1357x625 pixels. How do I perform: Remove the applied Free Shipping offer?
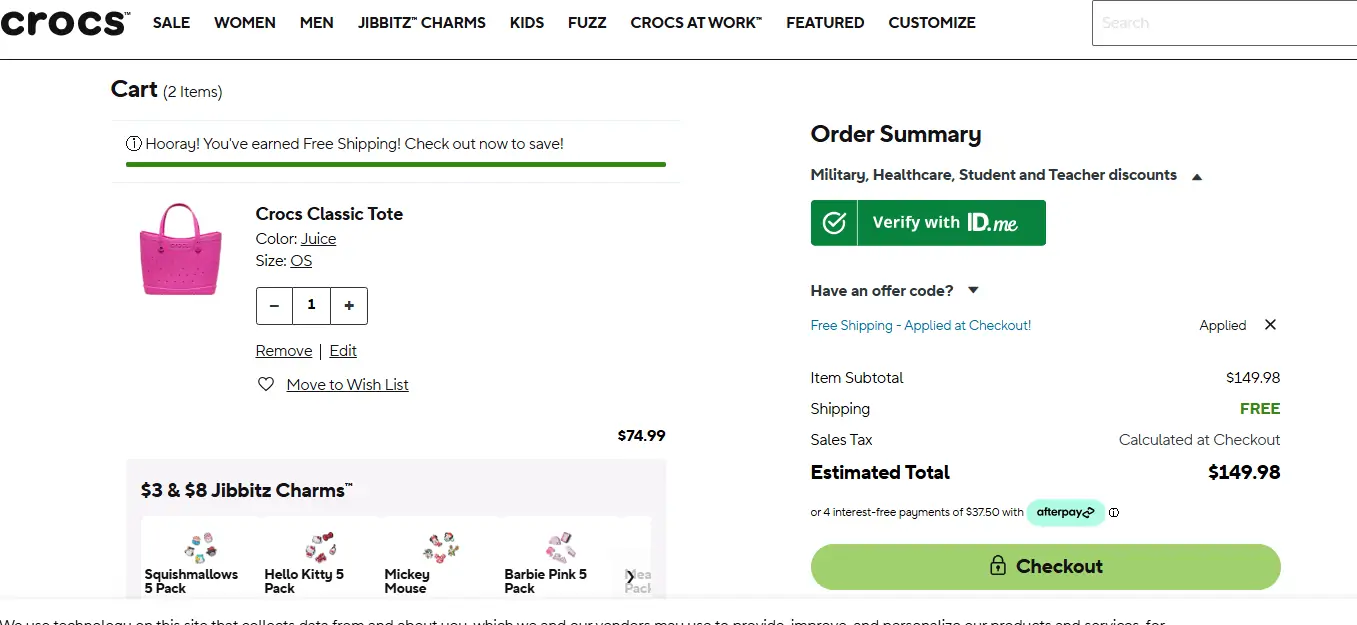1270,325
